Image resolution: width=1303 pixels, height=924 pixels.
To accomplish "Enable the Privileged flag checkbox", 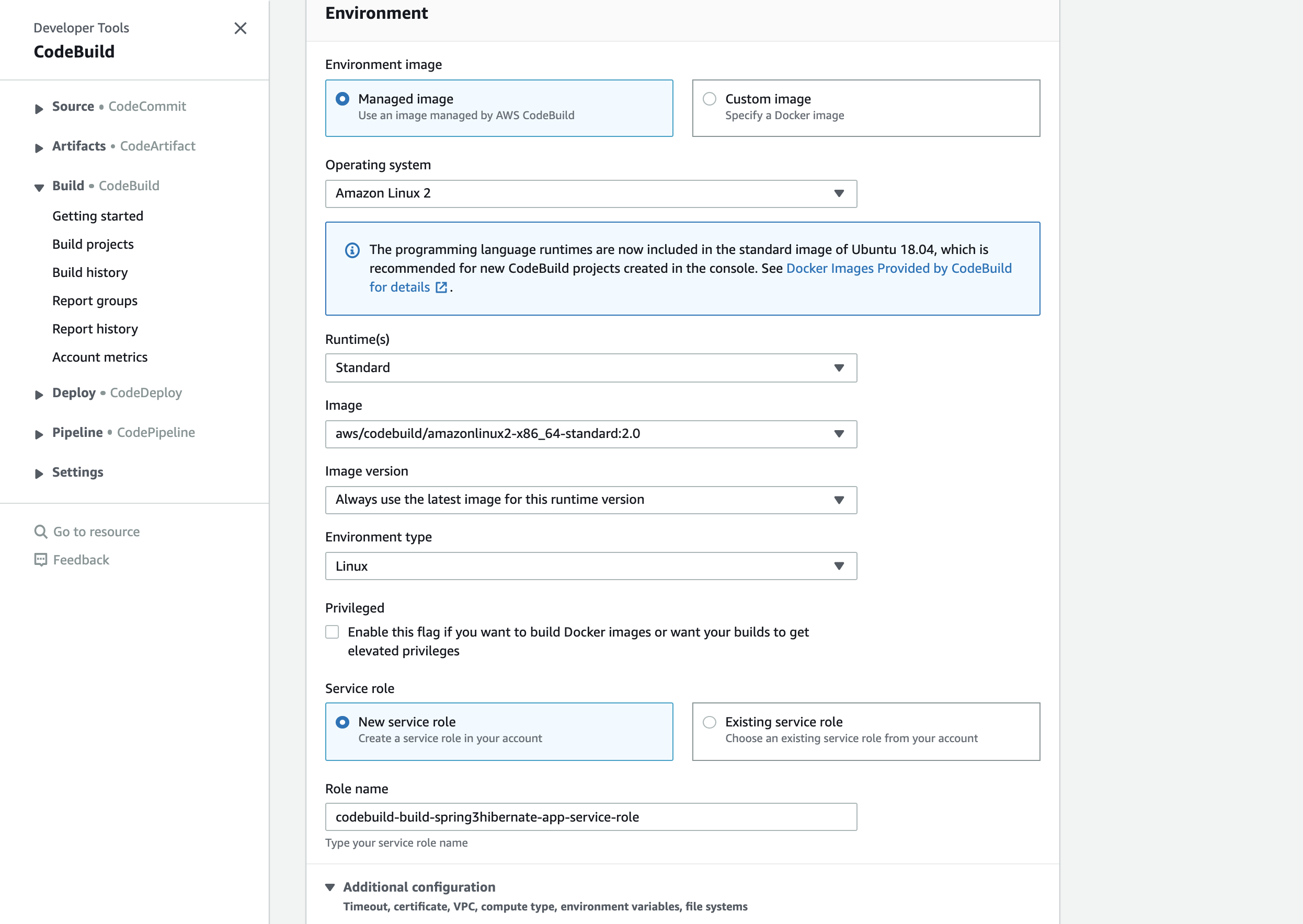I will click(x=332, y=632).
